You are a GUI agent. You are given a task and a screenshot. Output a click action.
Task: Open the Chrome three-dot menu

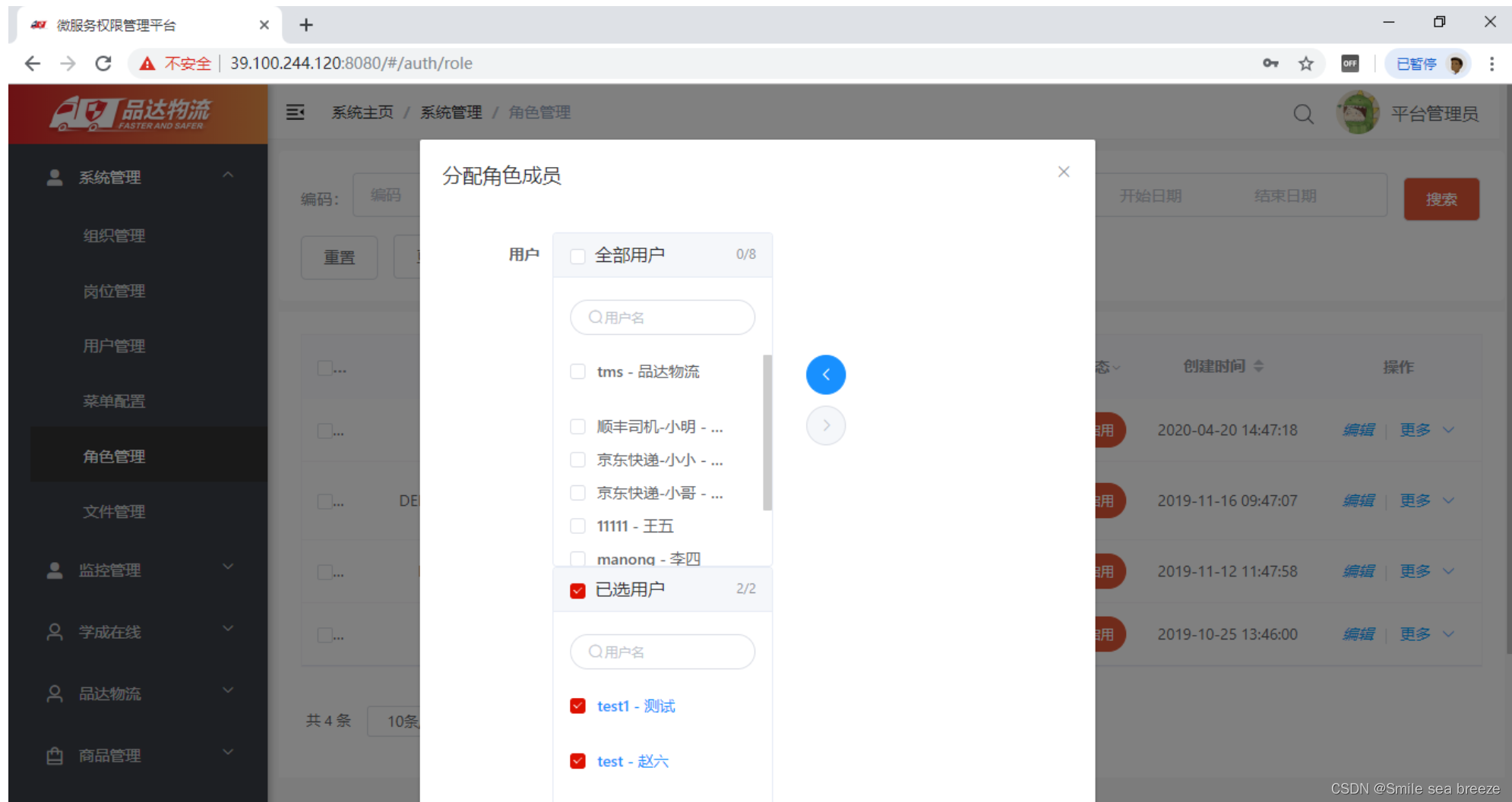(x=1491, y=64)
